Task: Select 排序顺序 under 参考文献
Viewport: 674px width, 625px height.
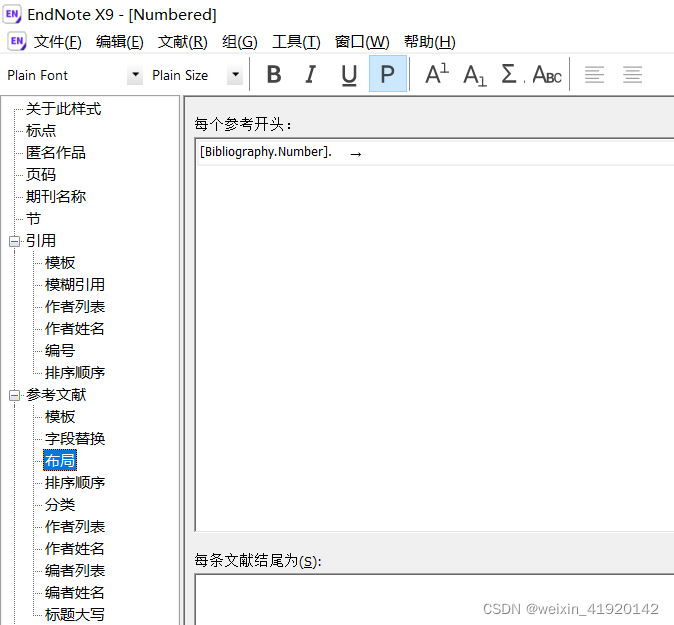Action: pyautogui.click(x=75, y=483)
